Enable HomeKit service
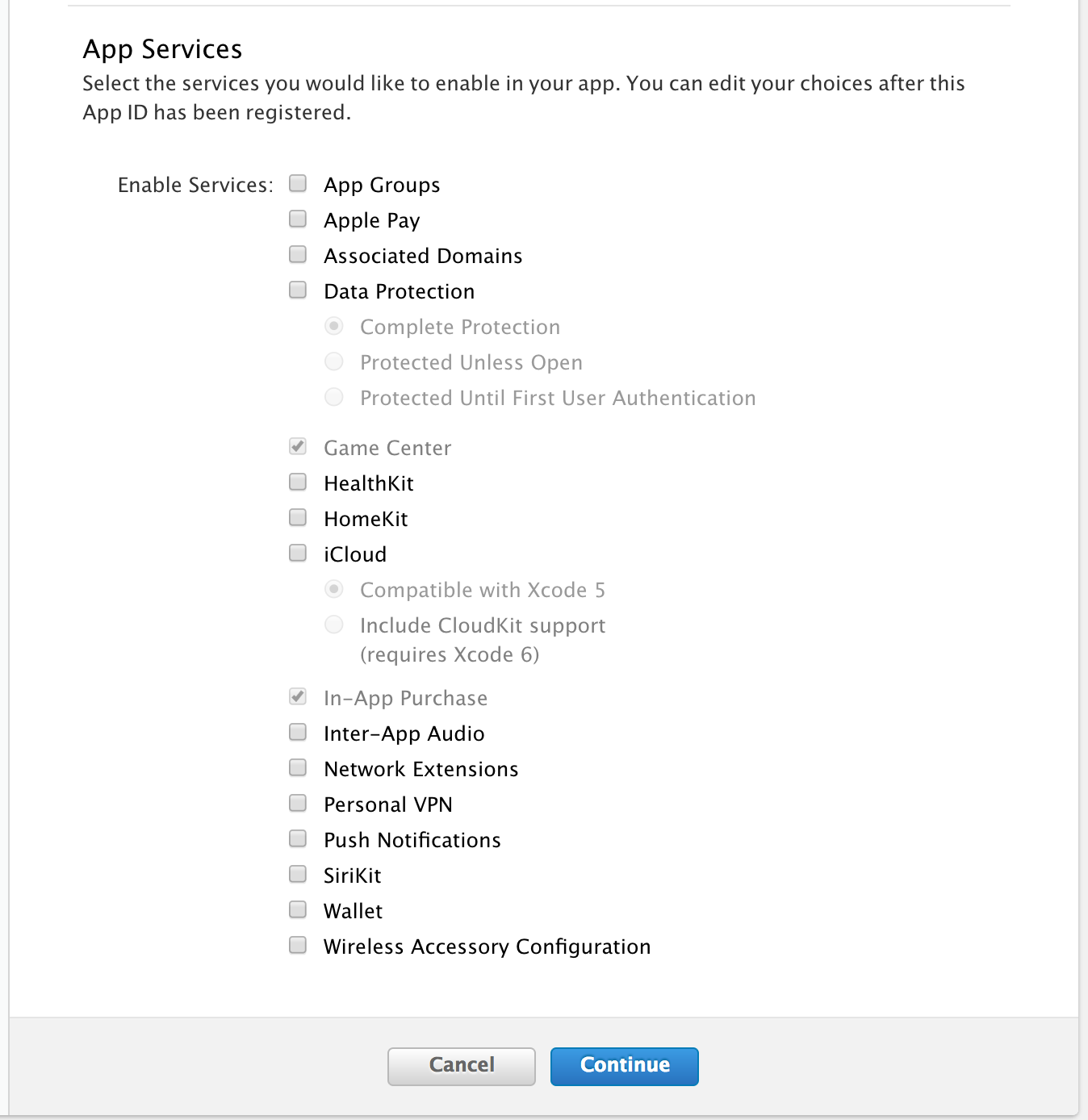 pos(298,517)
